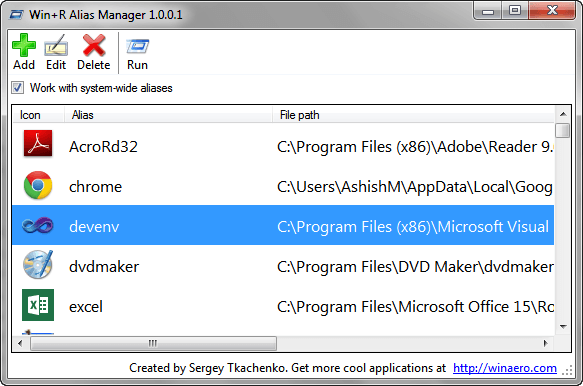
Task: Choose the DVD Maker disc icon
Action: tap(38, 265)
